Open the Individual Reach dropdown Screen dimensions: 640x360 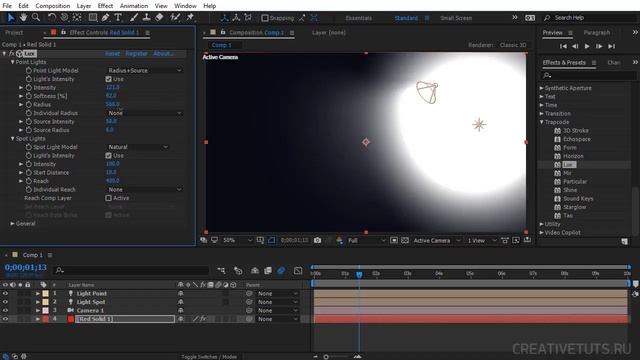[144, 190]
